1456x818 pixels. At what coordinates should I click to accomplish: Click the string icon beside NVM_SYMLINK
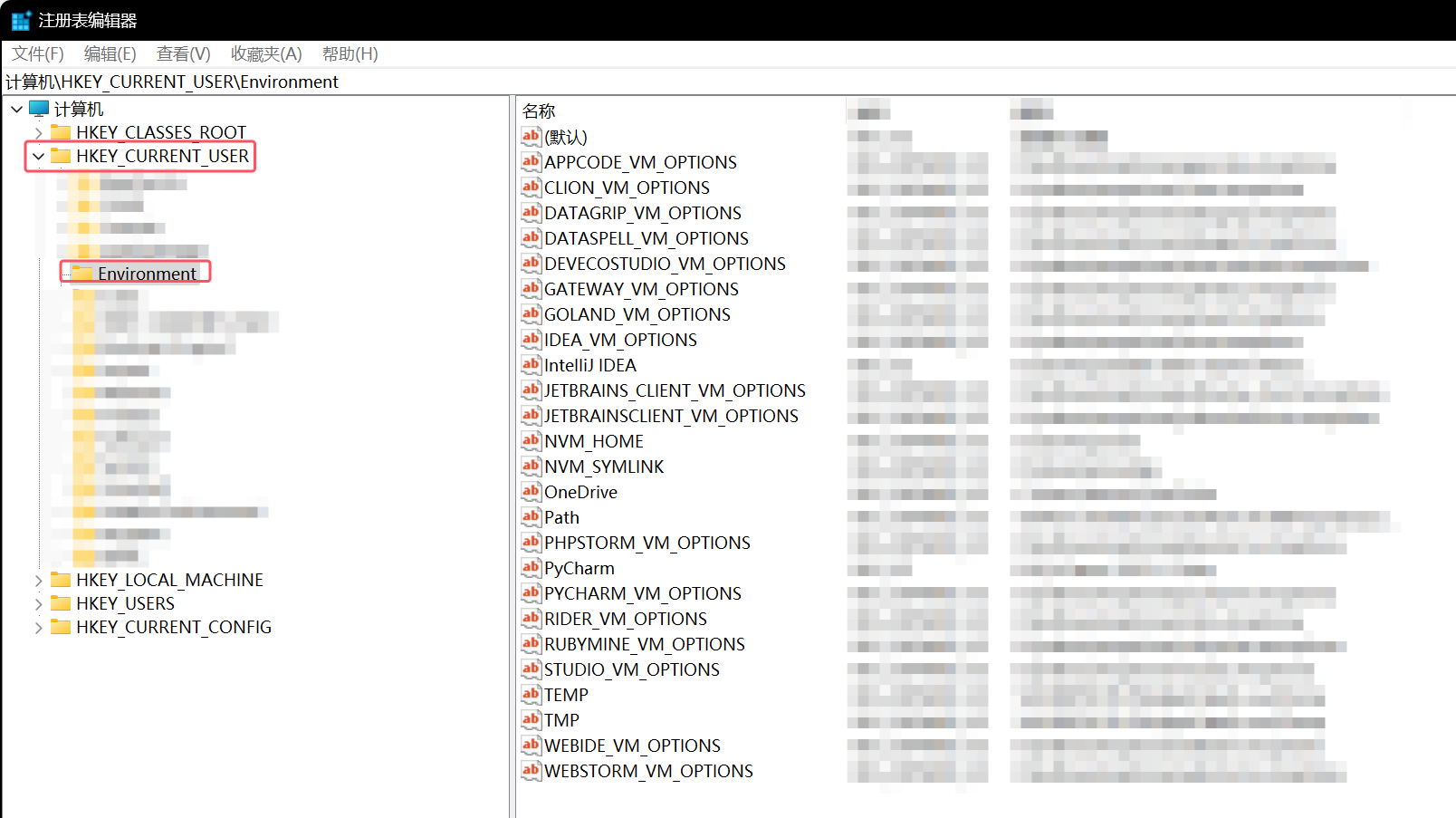532,467
